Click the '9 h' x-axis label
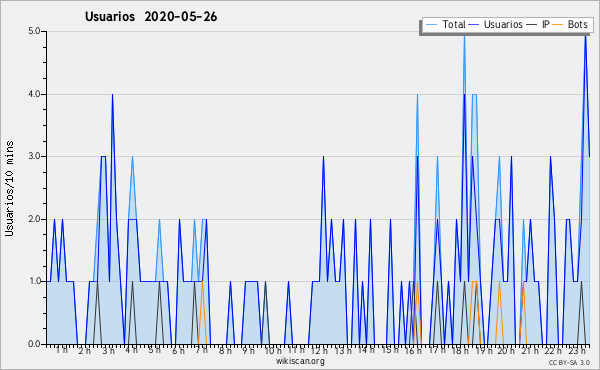Screen dimensions: 600x370 [248, 351]
